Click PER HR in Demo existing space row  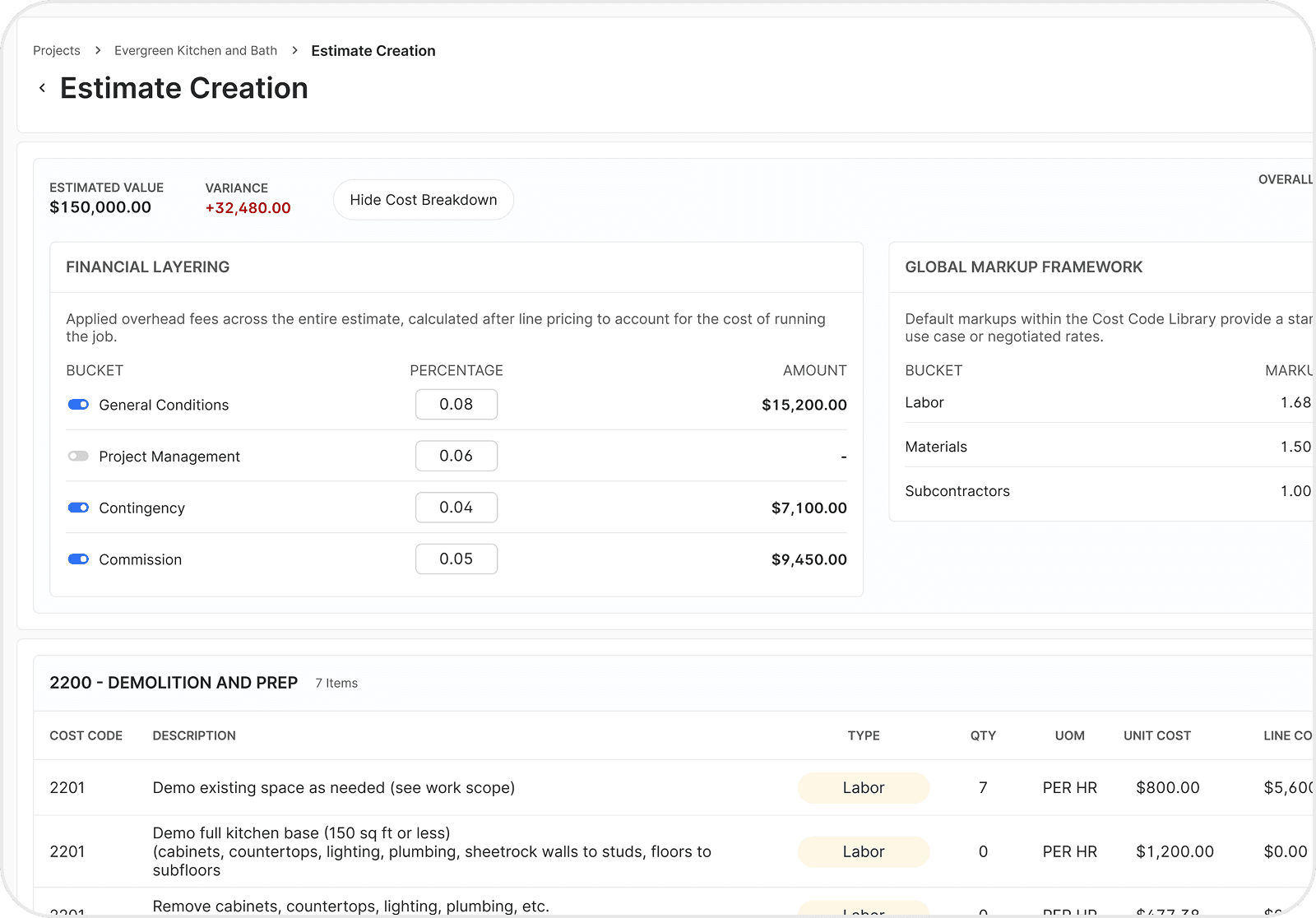tap(1070, 788)
